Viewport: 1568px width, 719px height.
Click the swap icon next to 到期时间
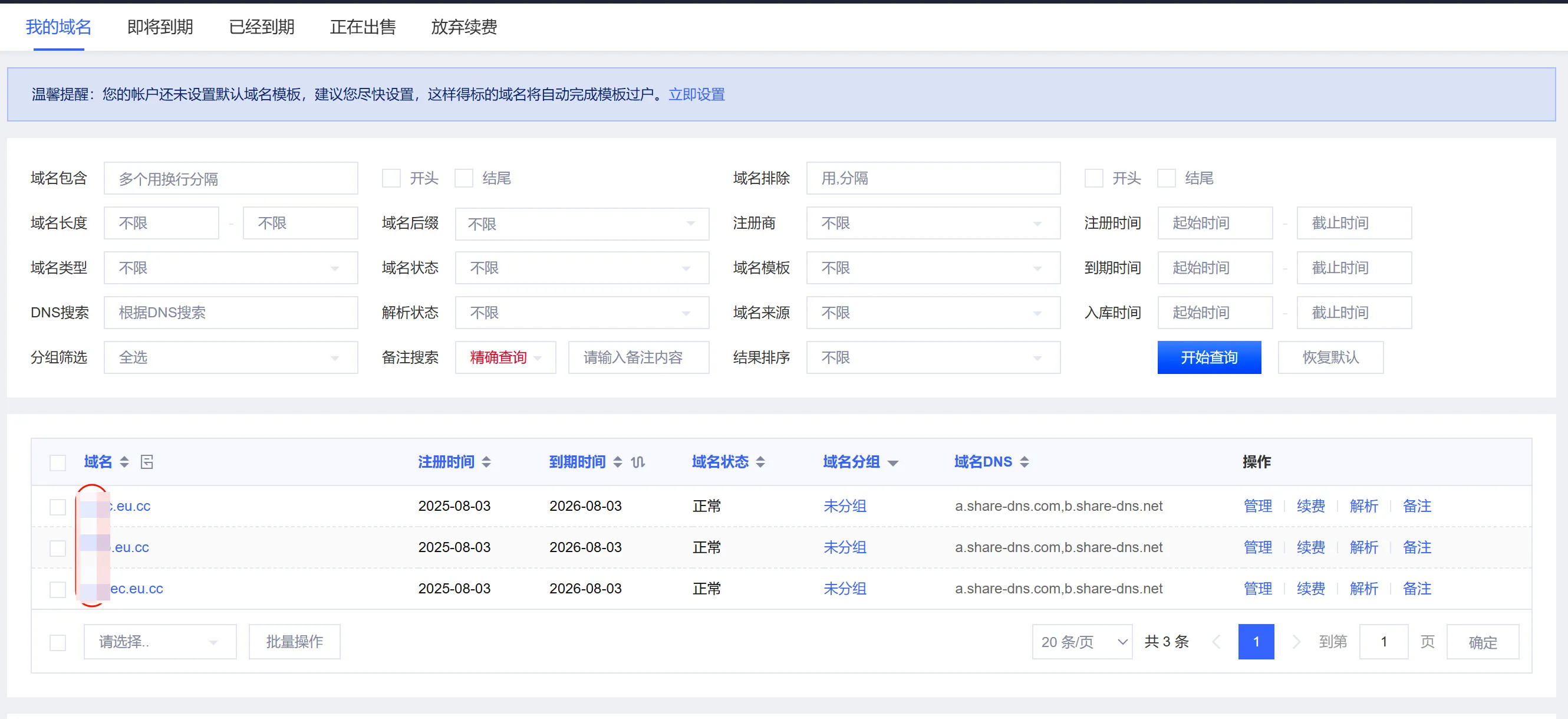click(637, 462)
